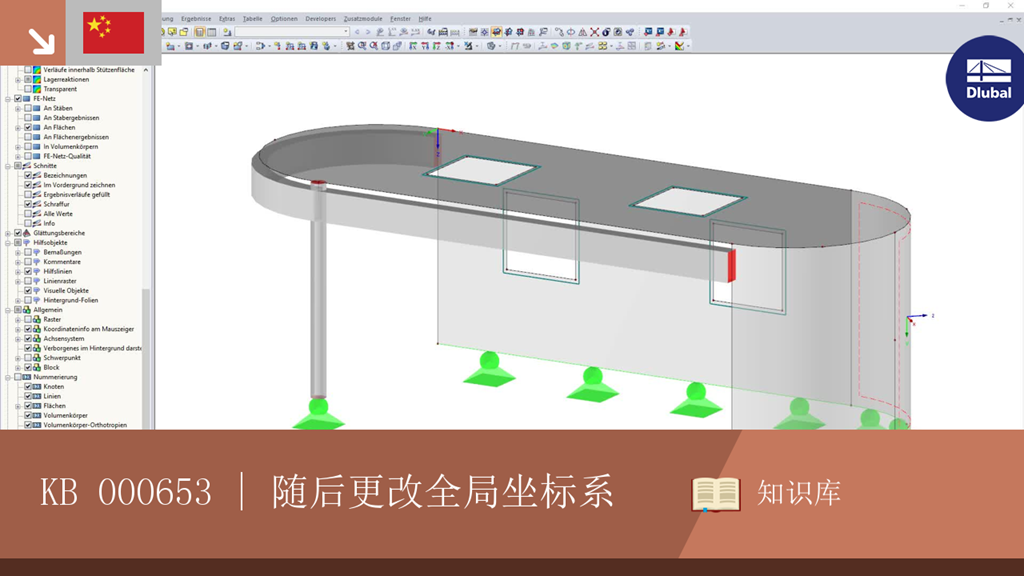The image size is (1024, 576).
Task: Click the Hilfsobjekte pin icon
Action: pyautogui.click(x=27, y=242)
